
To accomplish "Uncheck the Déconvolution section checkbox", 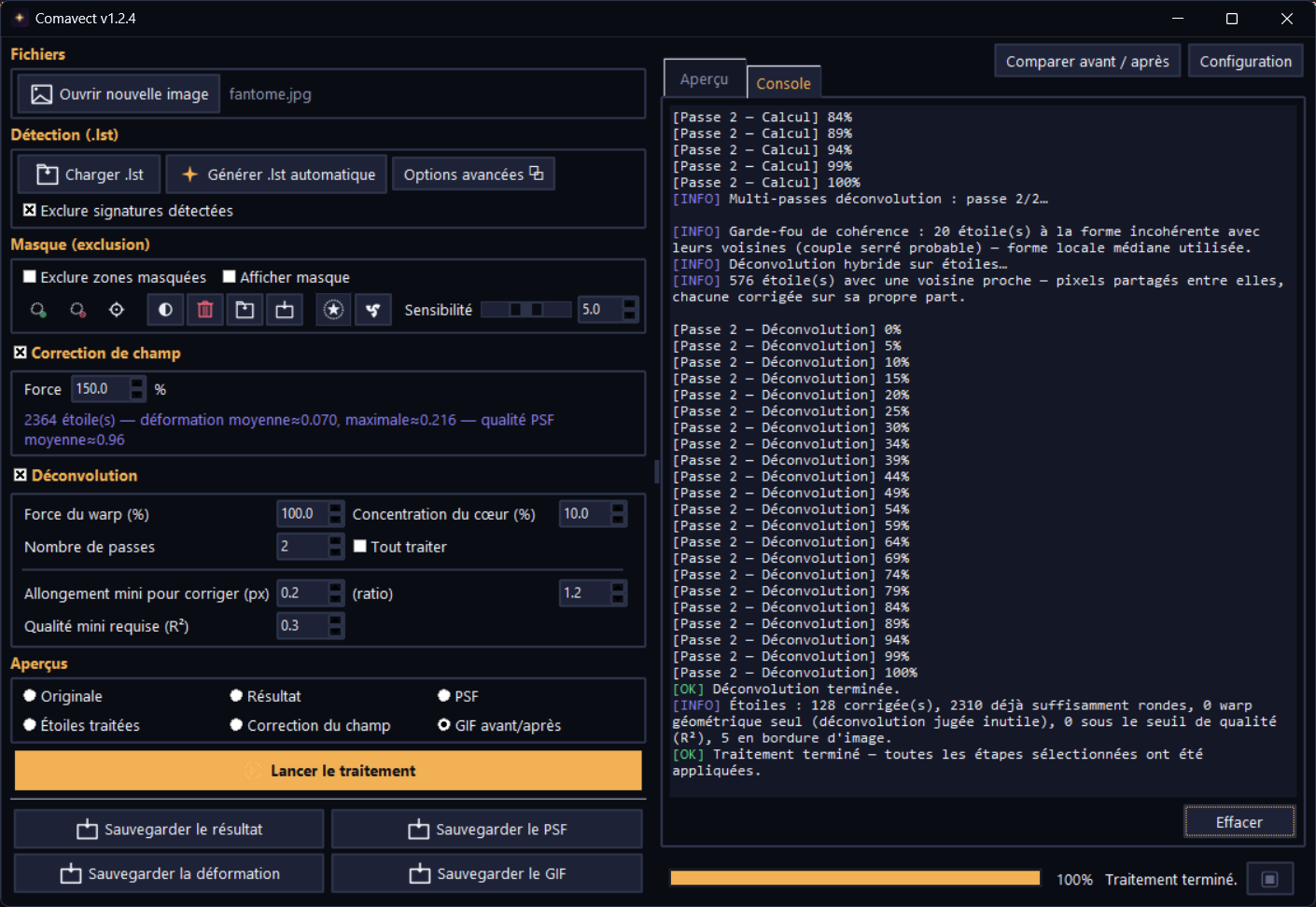I will pyautogui.click(x=21, y=475).
